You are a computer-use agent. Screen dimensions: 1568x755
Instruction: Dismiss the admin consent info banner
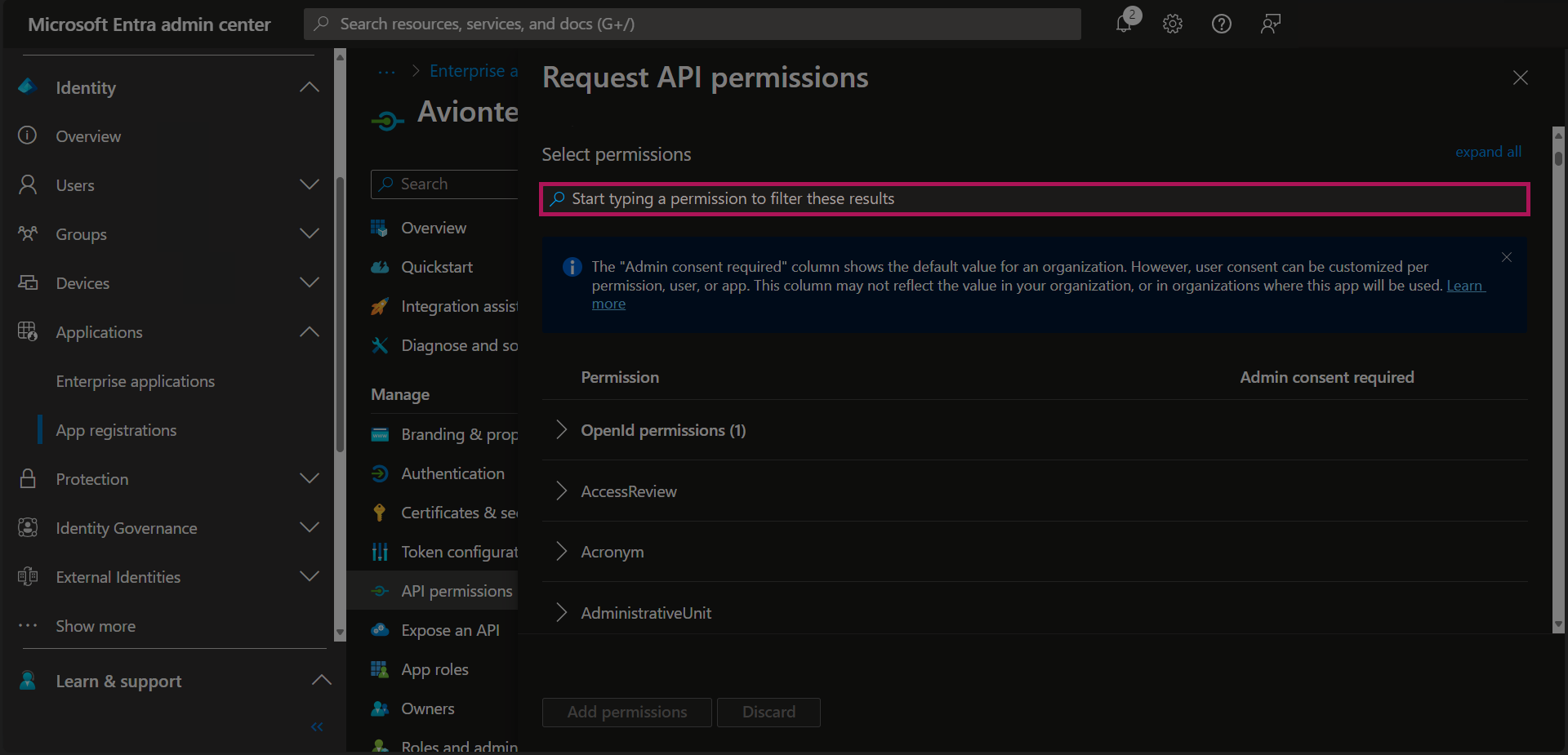tap(1507, 257)
